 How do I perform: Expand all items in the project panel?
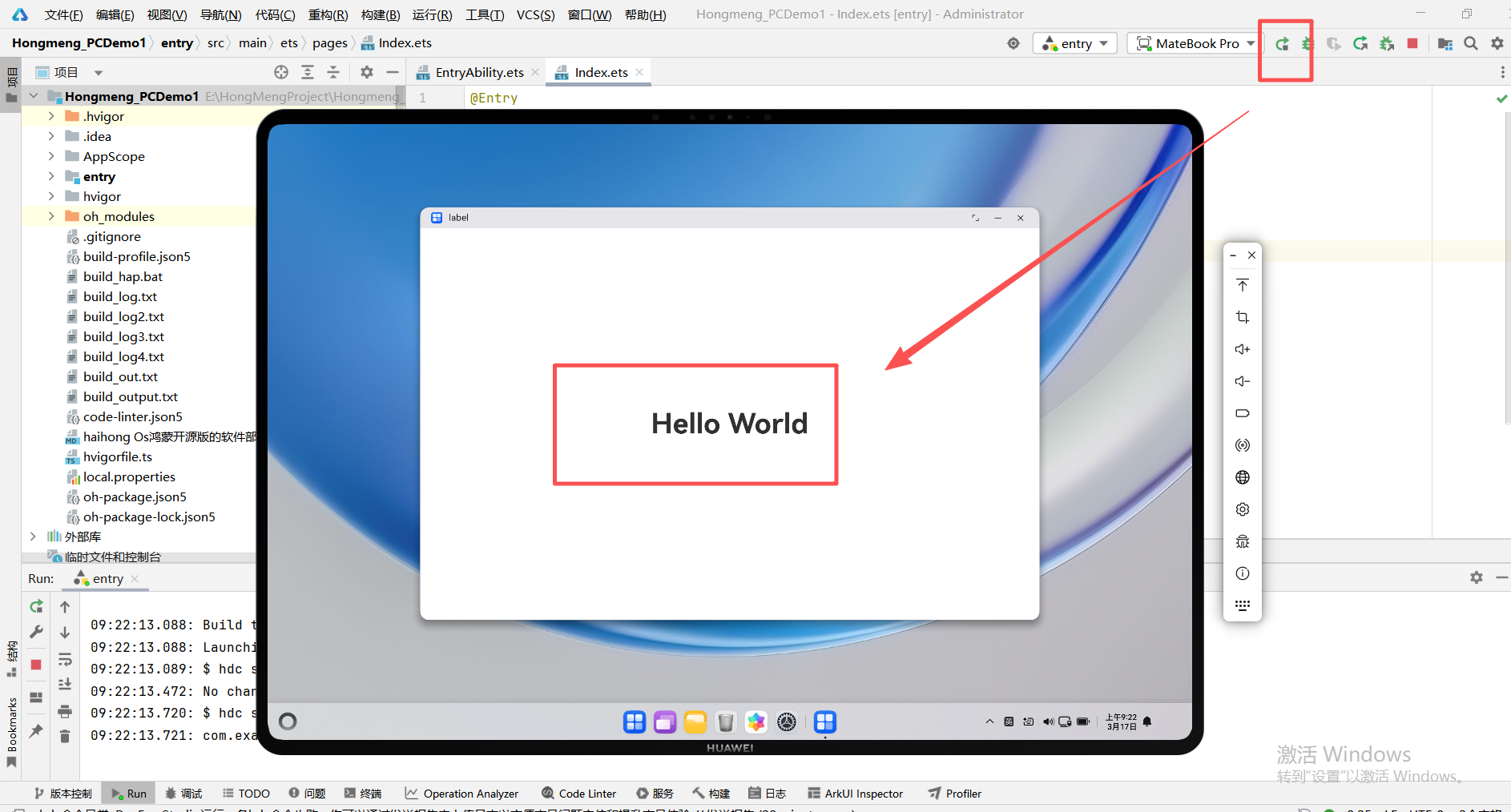[x=308, y=72]
